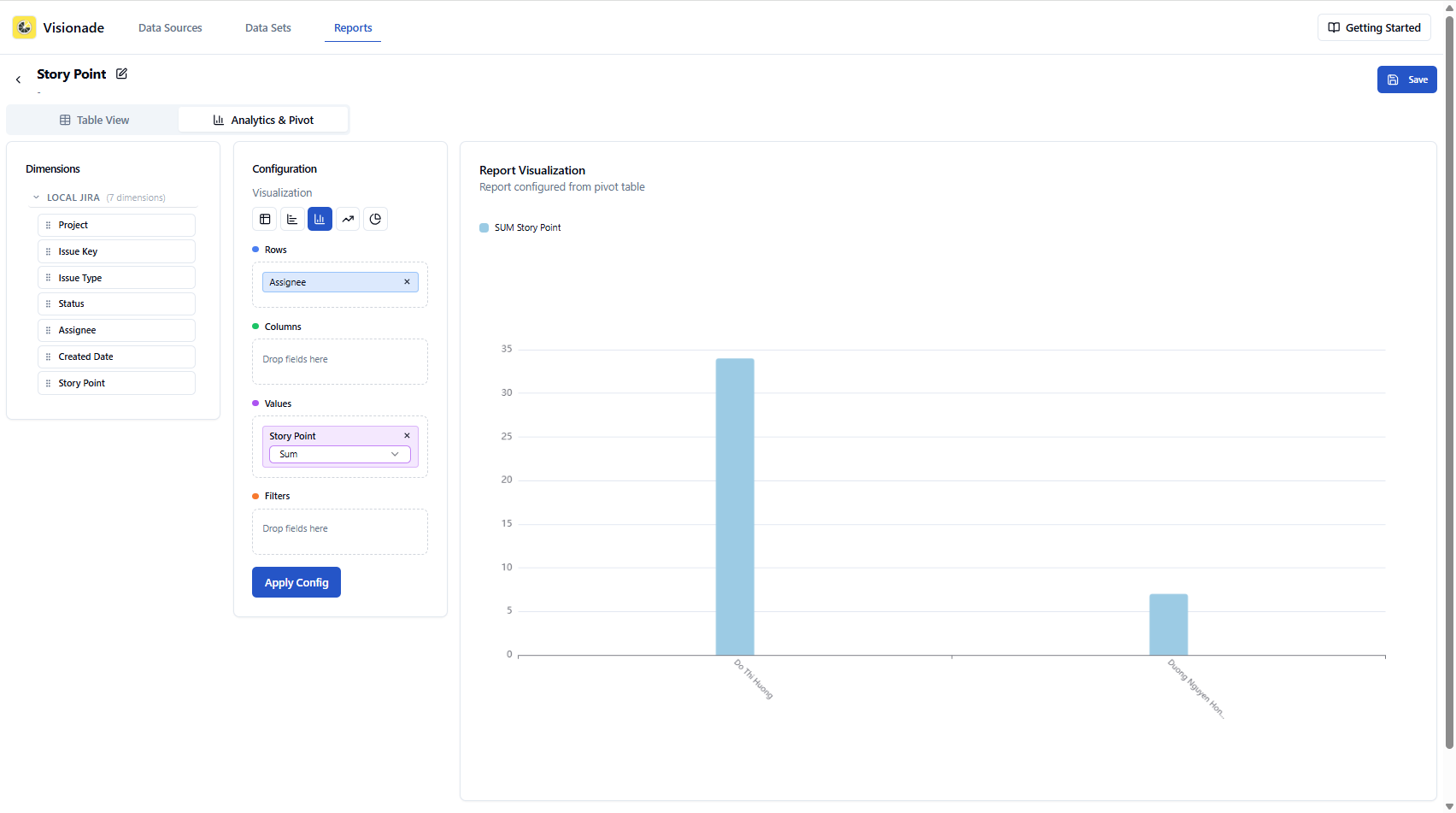Switch to the Table View tab
The image size is (1456, 813).
[x=95, y=120]
